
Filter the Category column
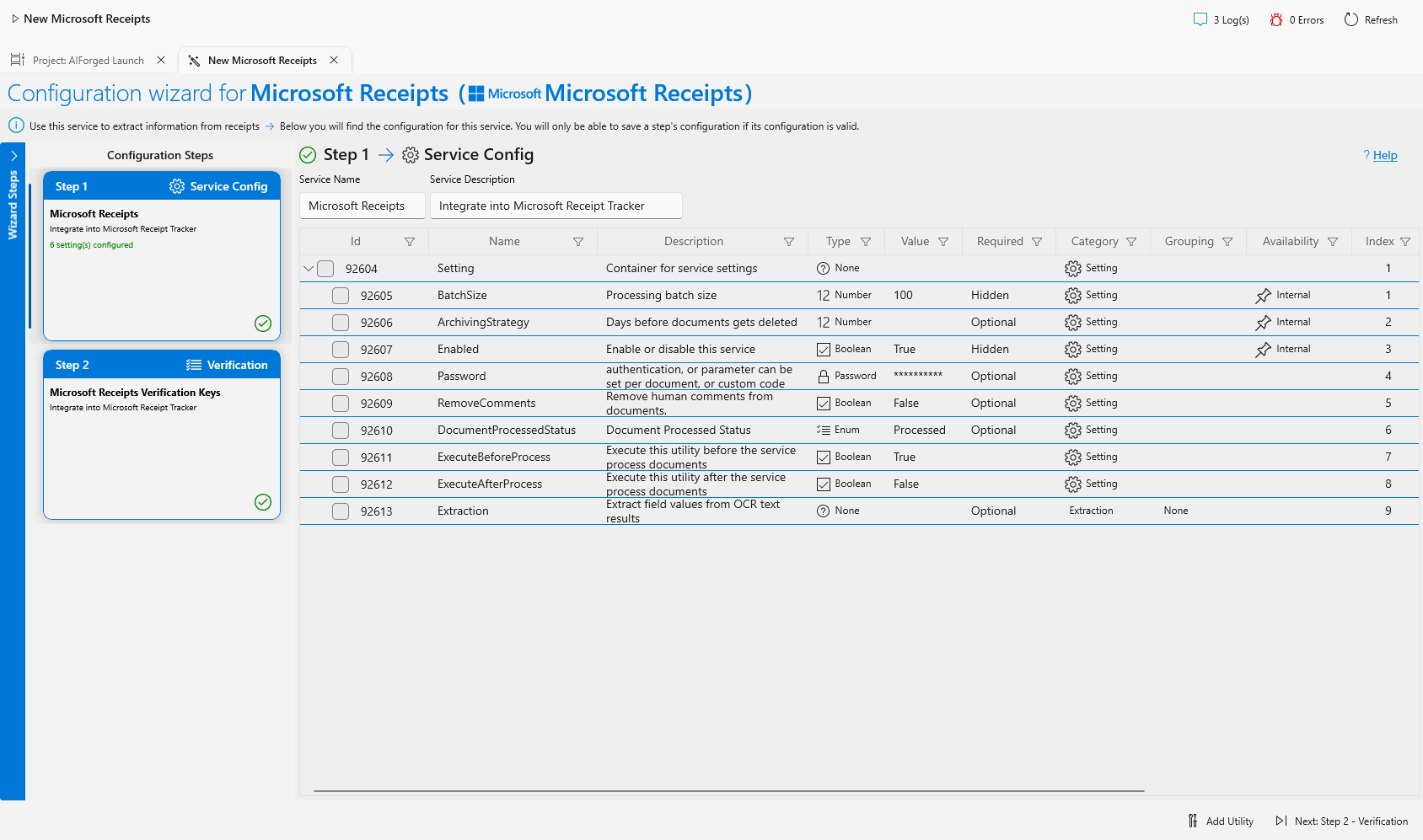(1131, 242)
